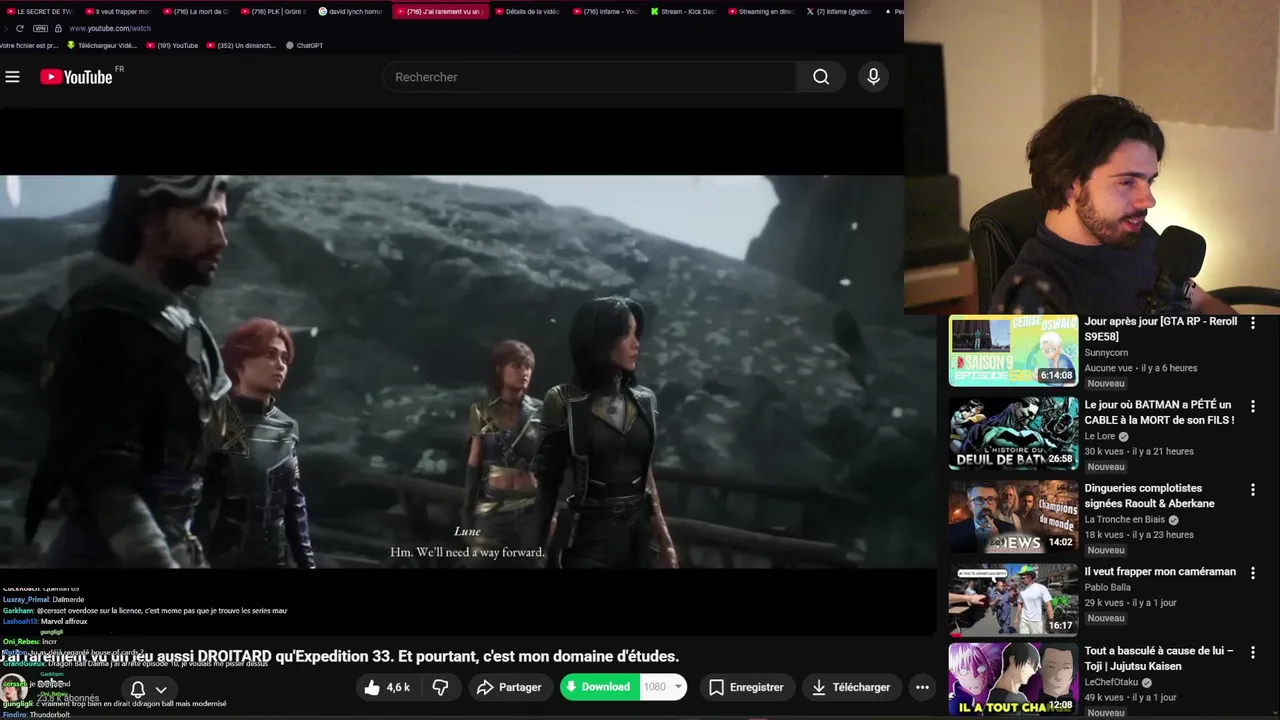Open the (352) Un dimanche bookmark
This screenshot has width=1280, height=720.
point(241,45)
